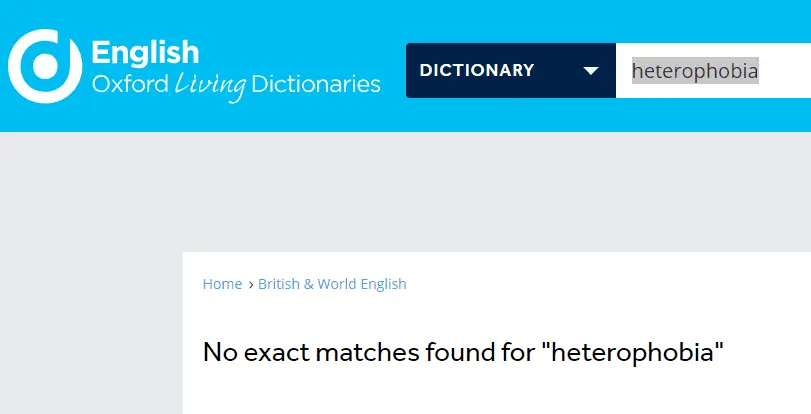Click the quoted heterophobia word in the results heading
This screenshot has width=811, height=414.
[x=638, y=352]
